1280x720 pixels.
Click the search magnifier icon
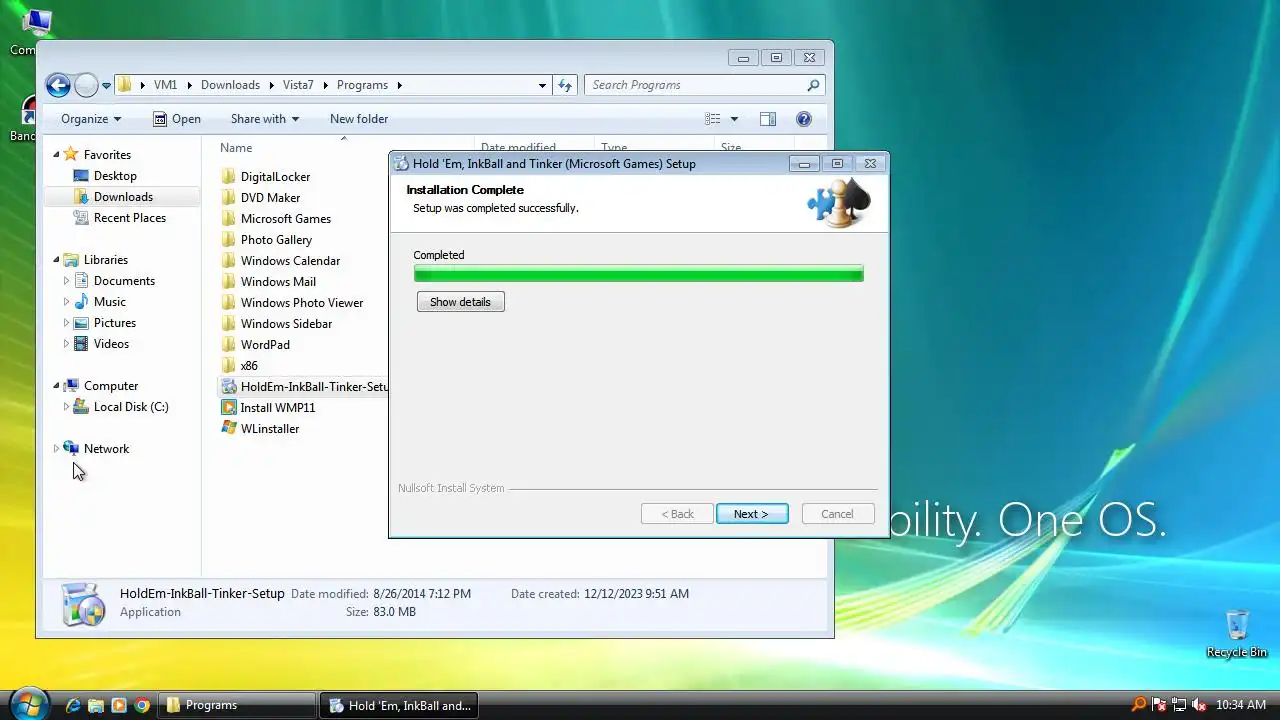tap(813, 85)
